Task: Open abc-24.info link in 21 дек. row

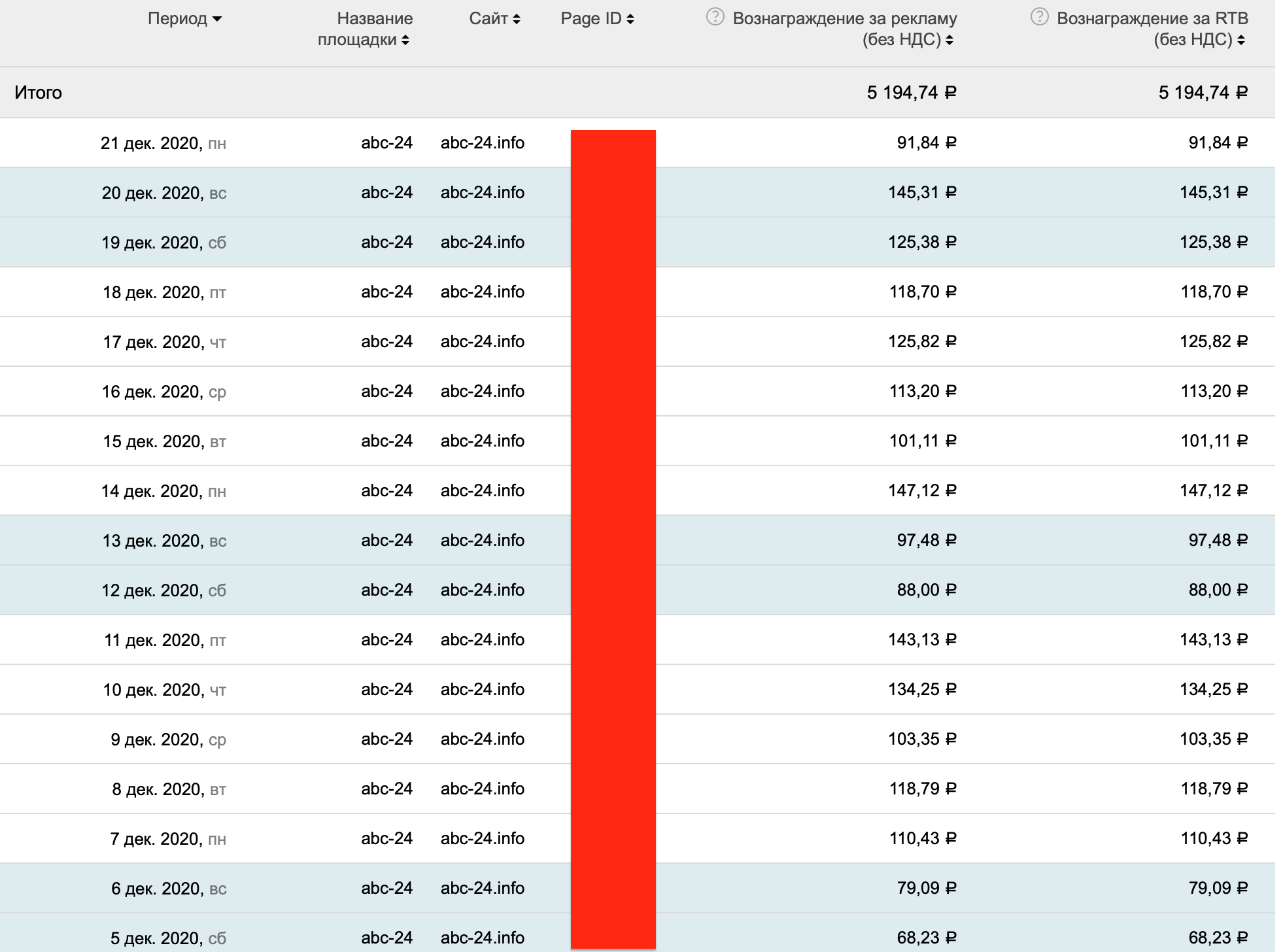Action: pyautogui.click(x=482, y=143)
